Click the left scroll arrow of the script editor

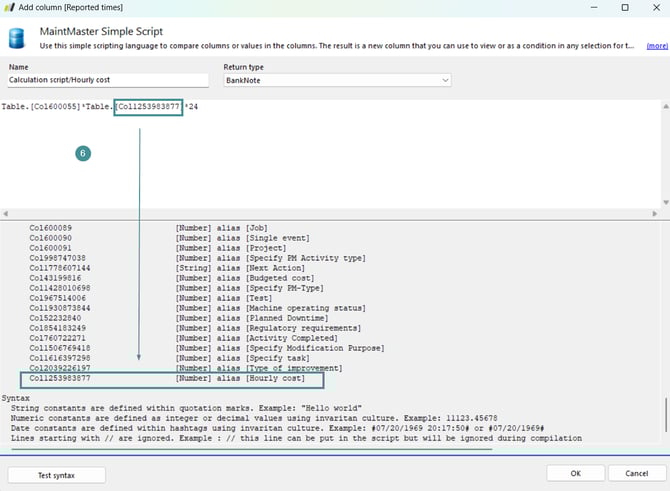pos(6,214)
